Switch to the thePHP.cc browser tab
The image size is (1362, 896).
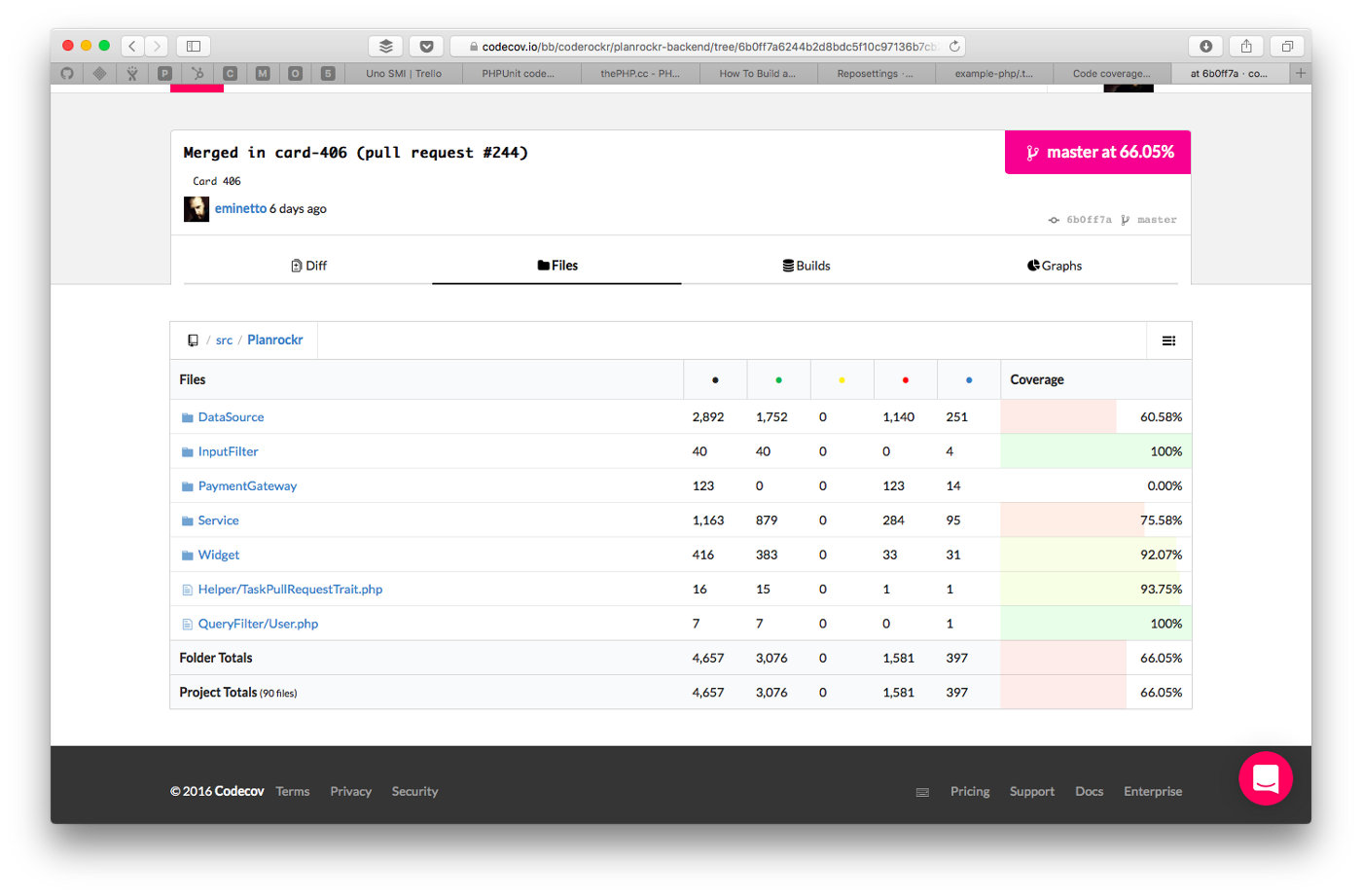640,73
